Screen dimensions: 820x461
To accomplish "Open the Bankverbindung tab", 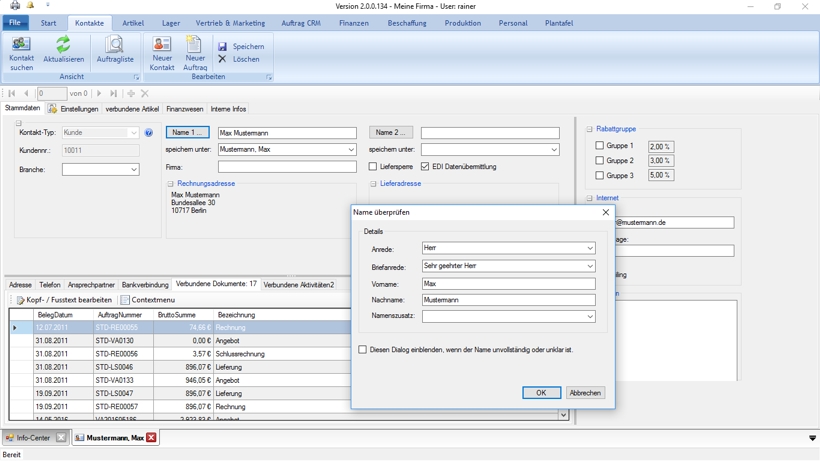I will pos(145,285).
